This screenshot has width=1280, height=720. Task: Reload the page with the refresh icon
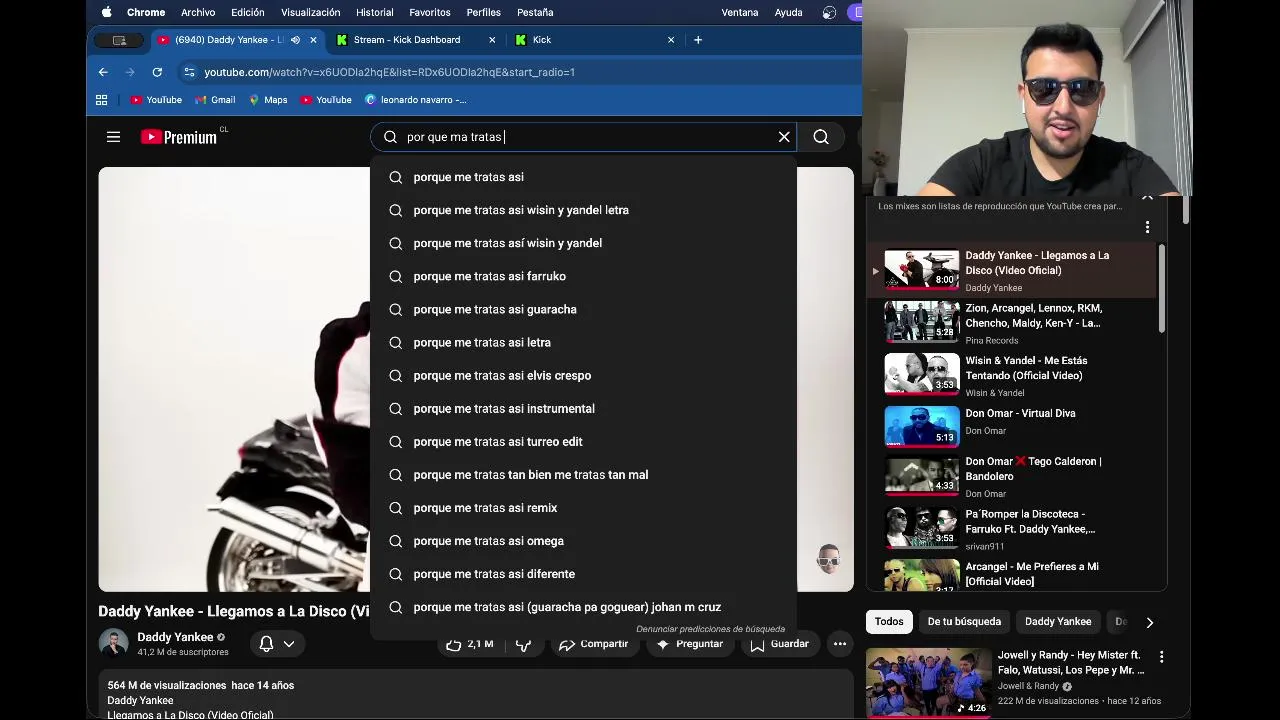pyautogui.click(x=157, y=72)
